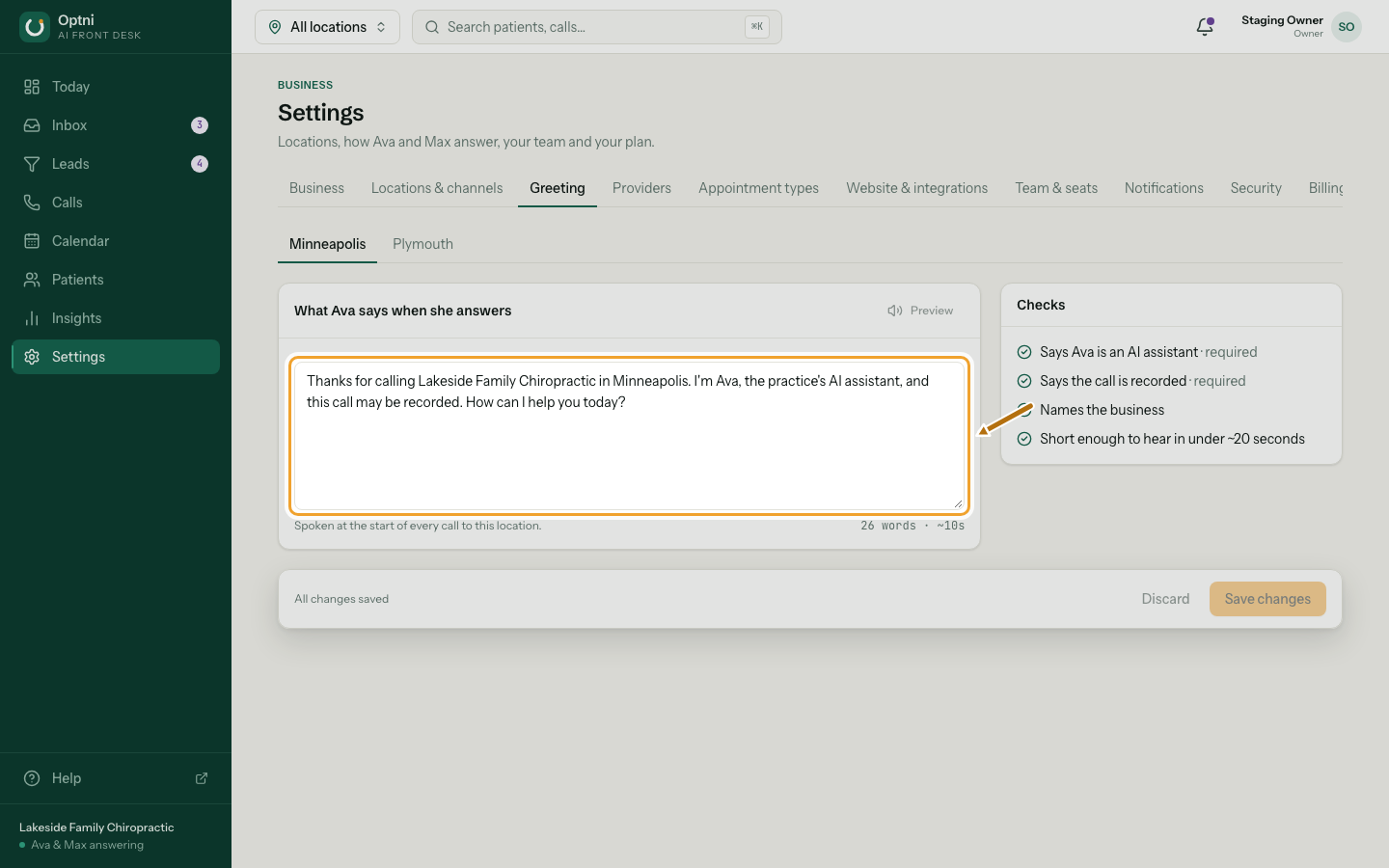
Task: Open the Security tab
Action: pos(1256,188)
